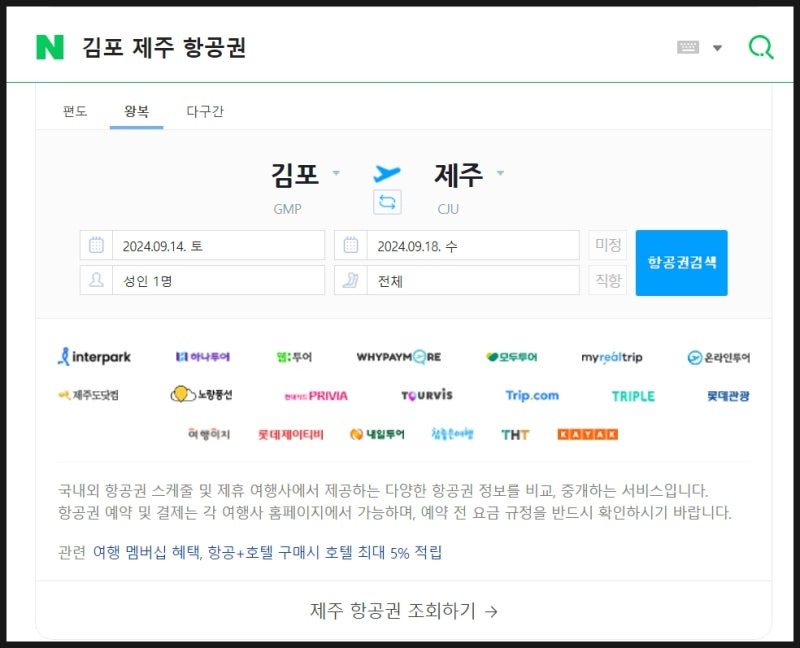
Task: Click the 노랑풍선 logo
Action: (x=202, y=394)
